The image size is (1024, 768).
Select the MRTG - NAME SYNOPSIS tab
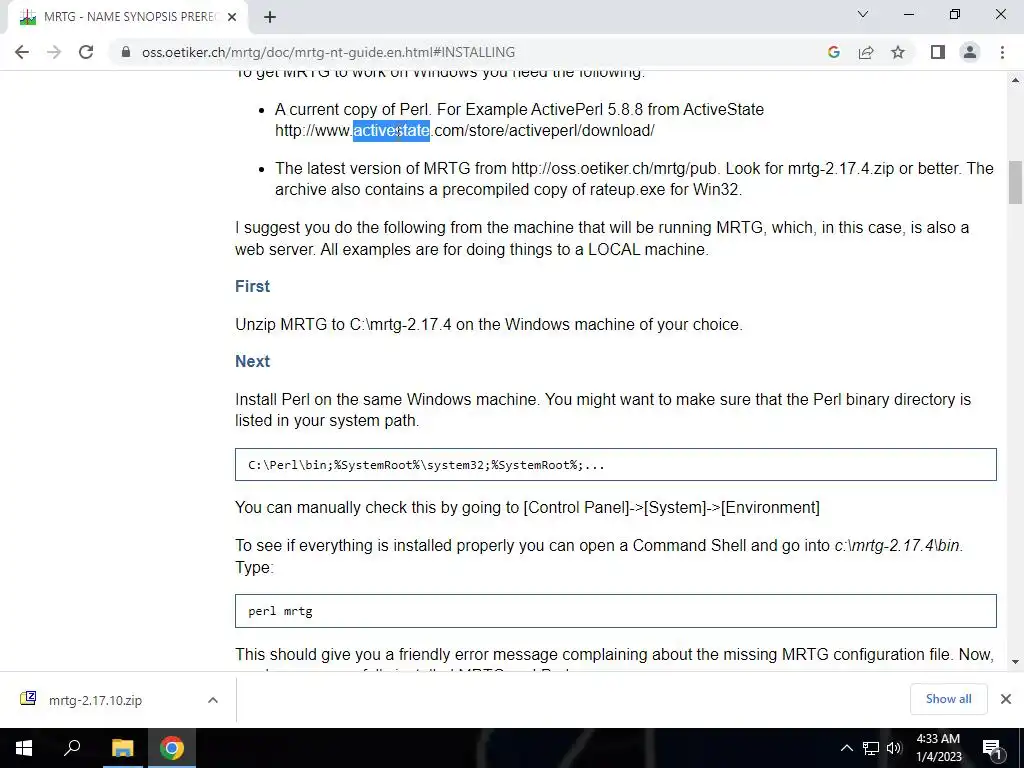tap(128, 17)
